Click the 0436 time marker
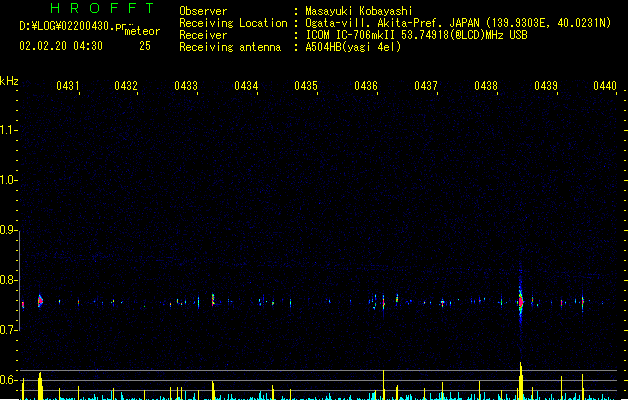This screenshot has width=629, height=400. click(366, 86)
